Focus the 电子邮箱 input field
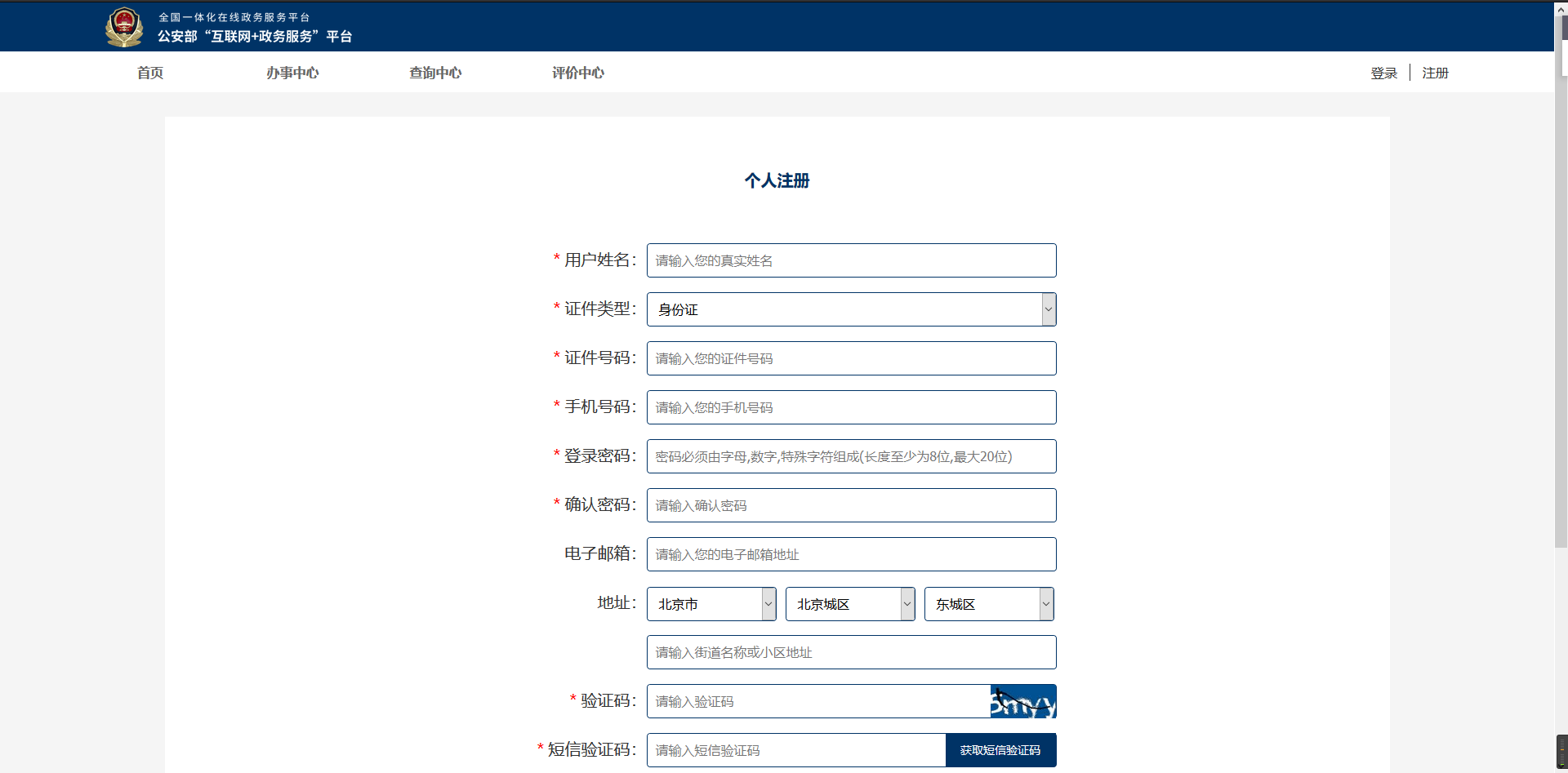Image resolution: width=1568 pixels, height=773 pixels. pos(852,554)
